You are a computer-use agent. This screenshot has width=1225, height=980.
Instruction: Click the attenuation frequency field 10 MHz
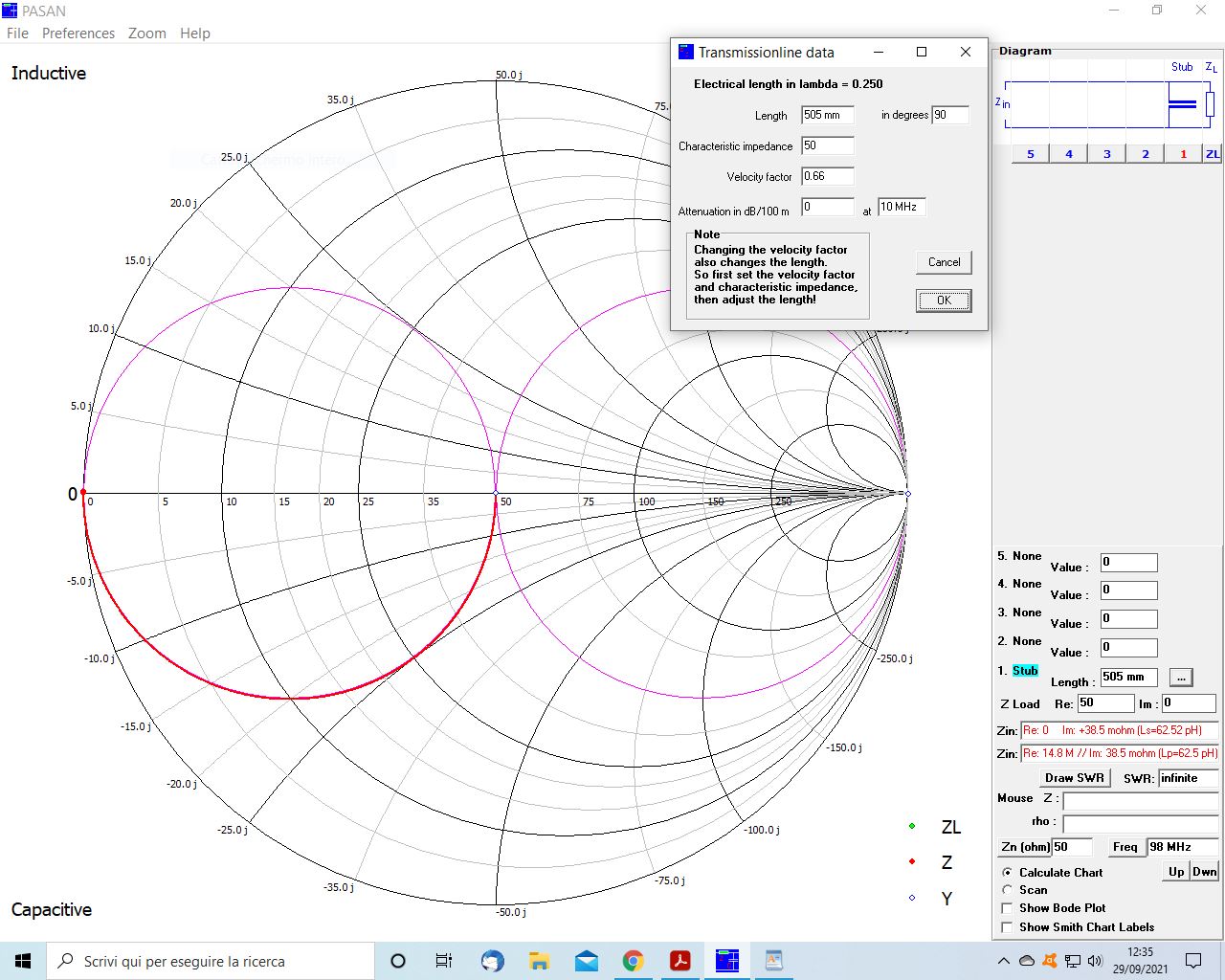click(902, 207)
